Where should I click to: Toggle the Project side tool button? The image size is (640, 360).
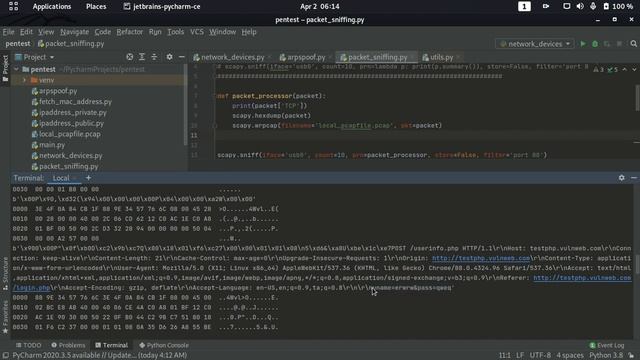click(x=5, y=68)
